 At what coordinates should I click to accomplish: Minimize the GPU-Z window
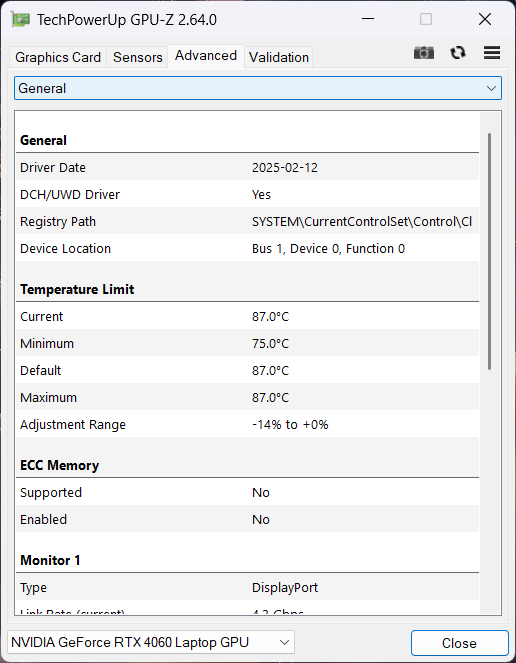click(368, 19)
